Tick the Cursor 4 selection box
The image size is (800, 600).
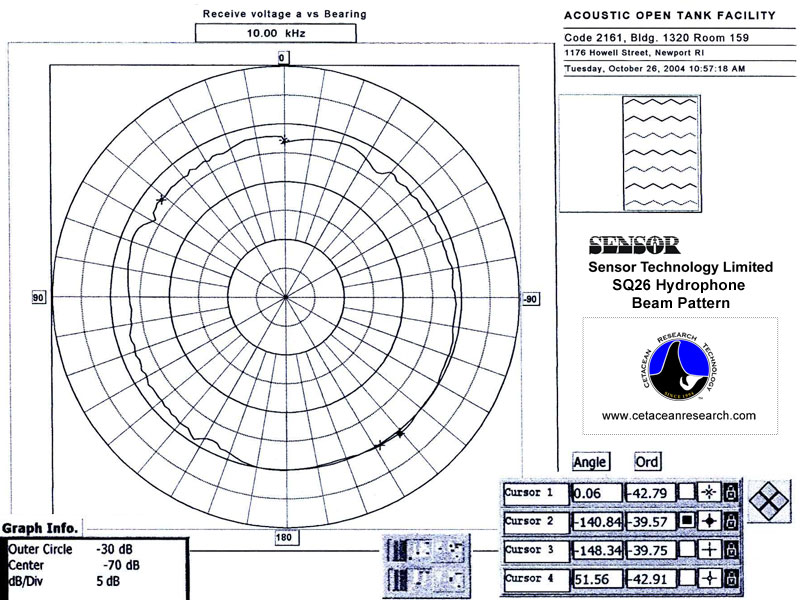(x=687, y=579)
